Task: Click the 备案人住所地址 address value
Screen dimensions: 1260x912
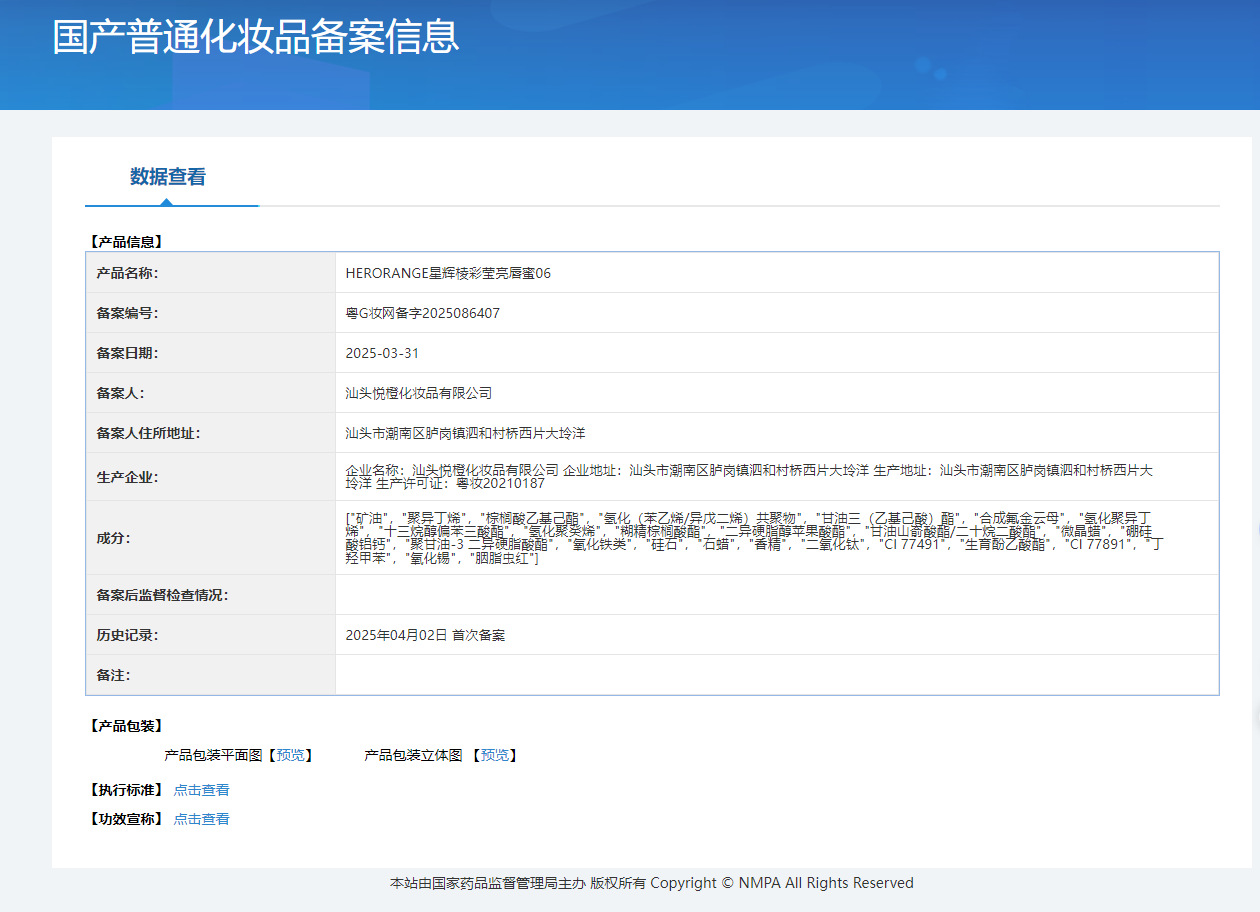Action: pos(465,433)
